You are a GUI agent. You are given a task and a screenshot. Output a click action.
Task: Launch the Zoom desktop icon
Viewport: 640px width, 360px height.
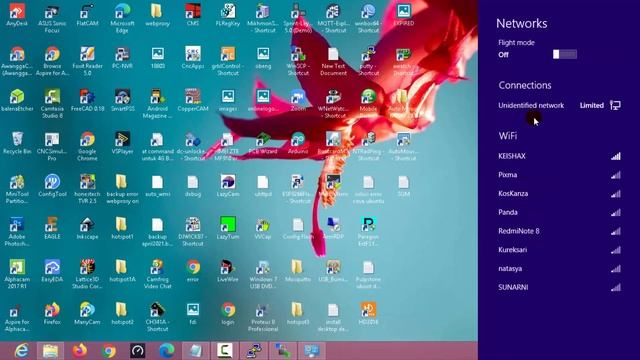point(298,100)
